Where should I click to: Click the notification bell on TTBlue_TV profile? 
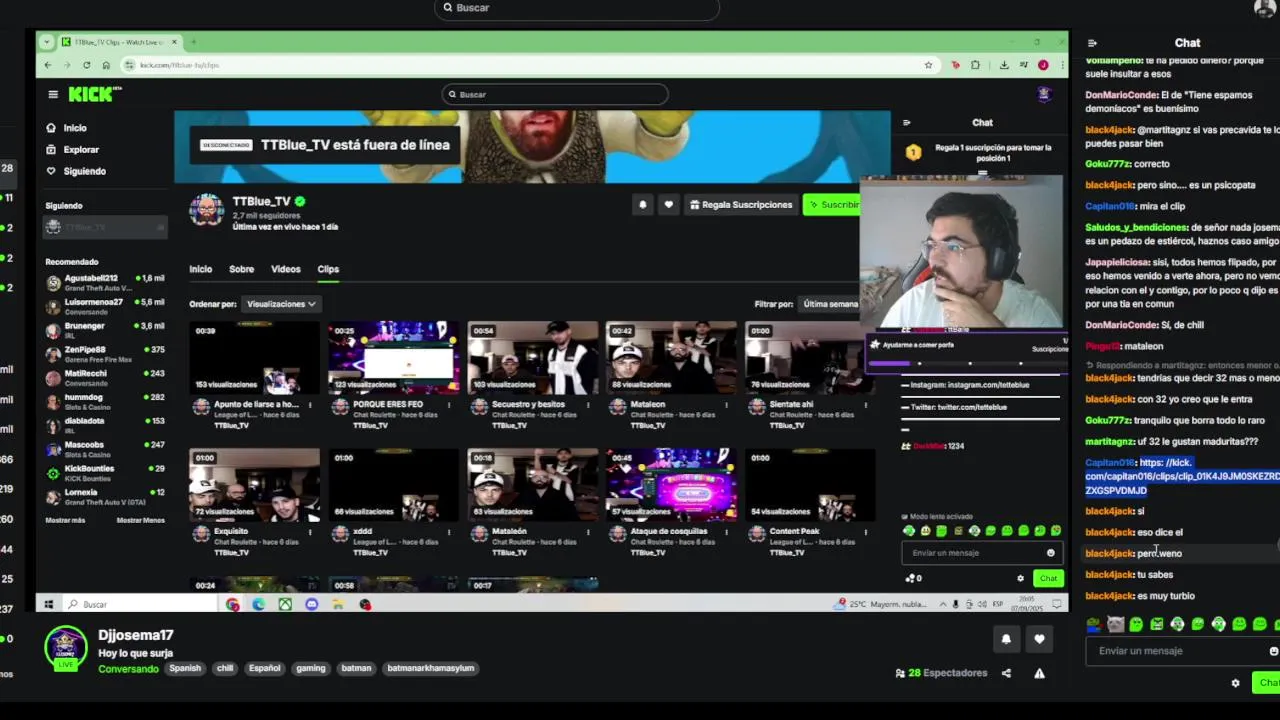pyautogui.click(x=642, y=204)
